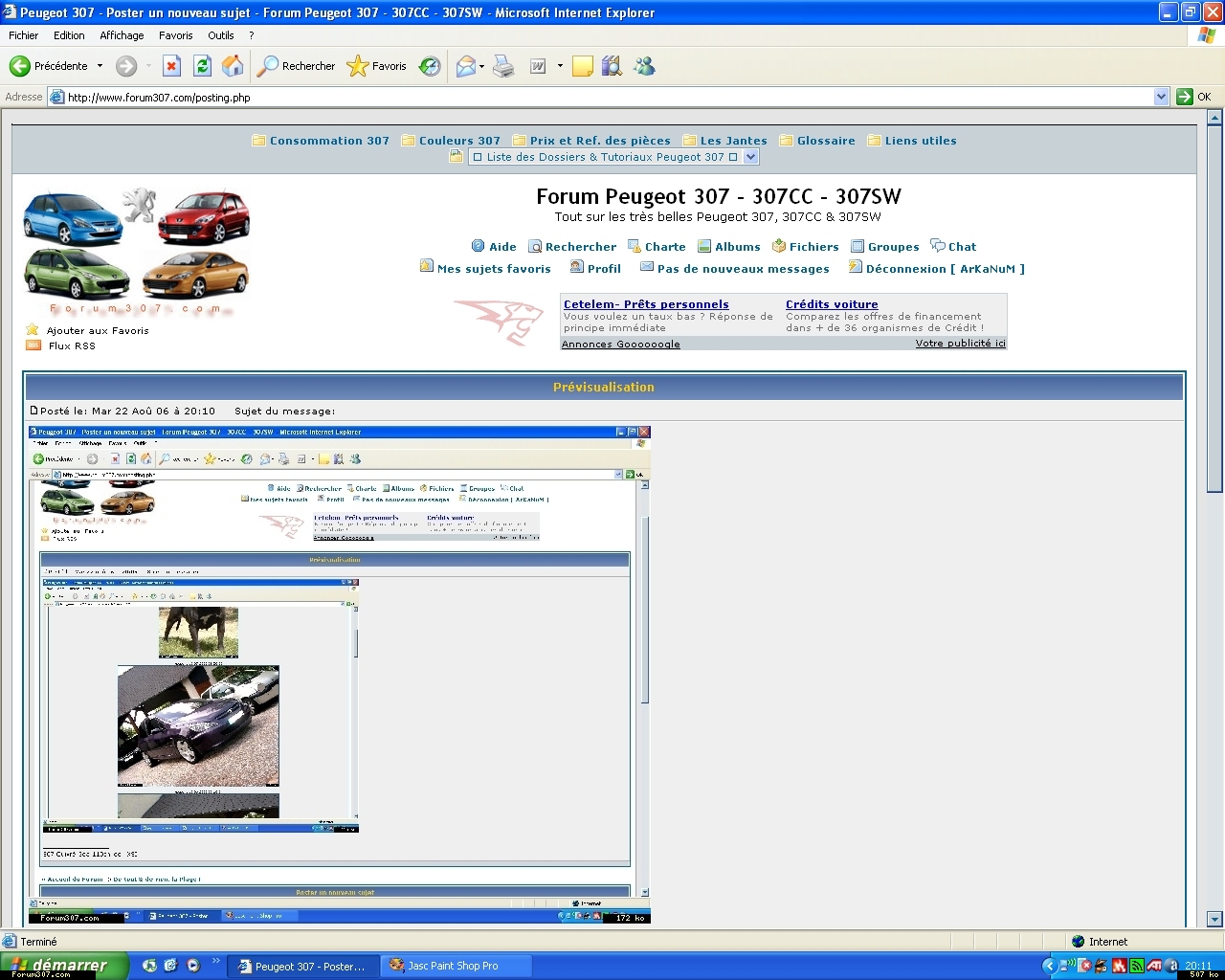
Task: Click the Cetelem- Prêts personnels ad link
Action: pyautogui.click(x=646, y=304)
